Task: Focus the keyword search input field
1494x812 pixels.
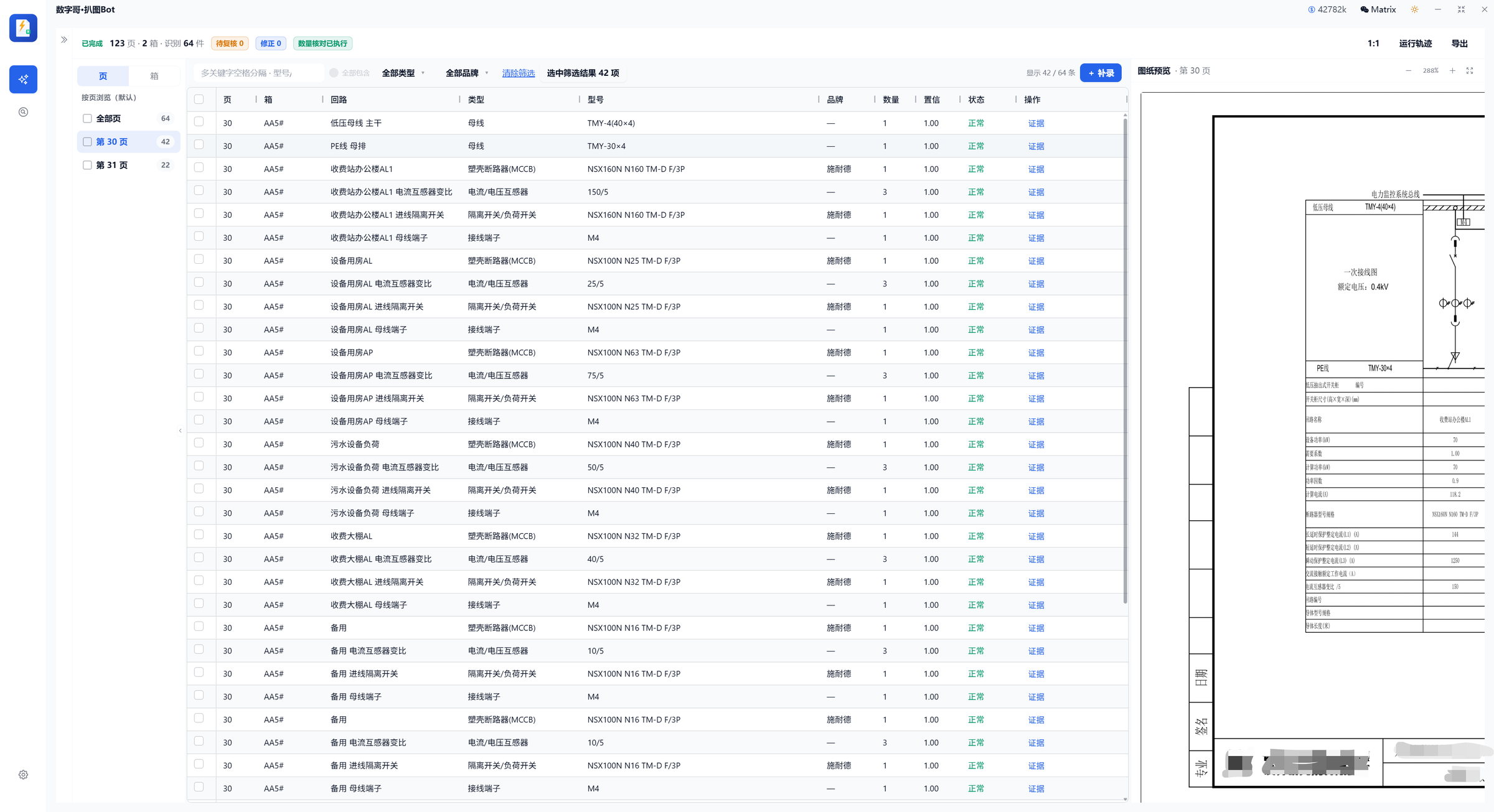Action: point(258,73)
